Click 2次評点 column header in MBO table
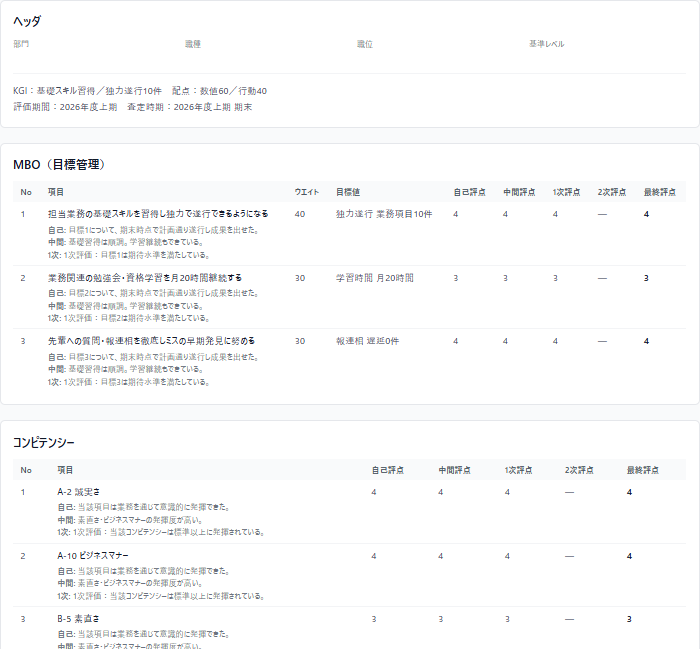Screen dimensions: 700x649 (x=612, y=192)
